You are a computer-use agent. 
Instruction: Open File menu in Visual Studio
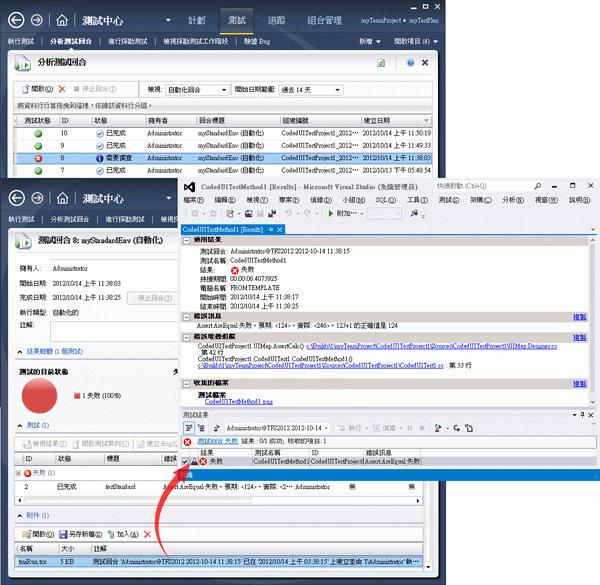click(193, 200)
